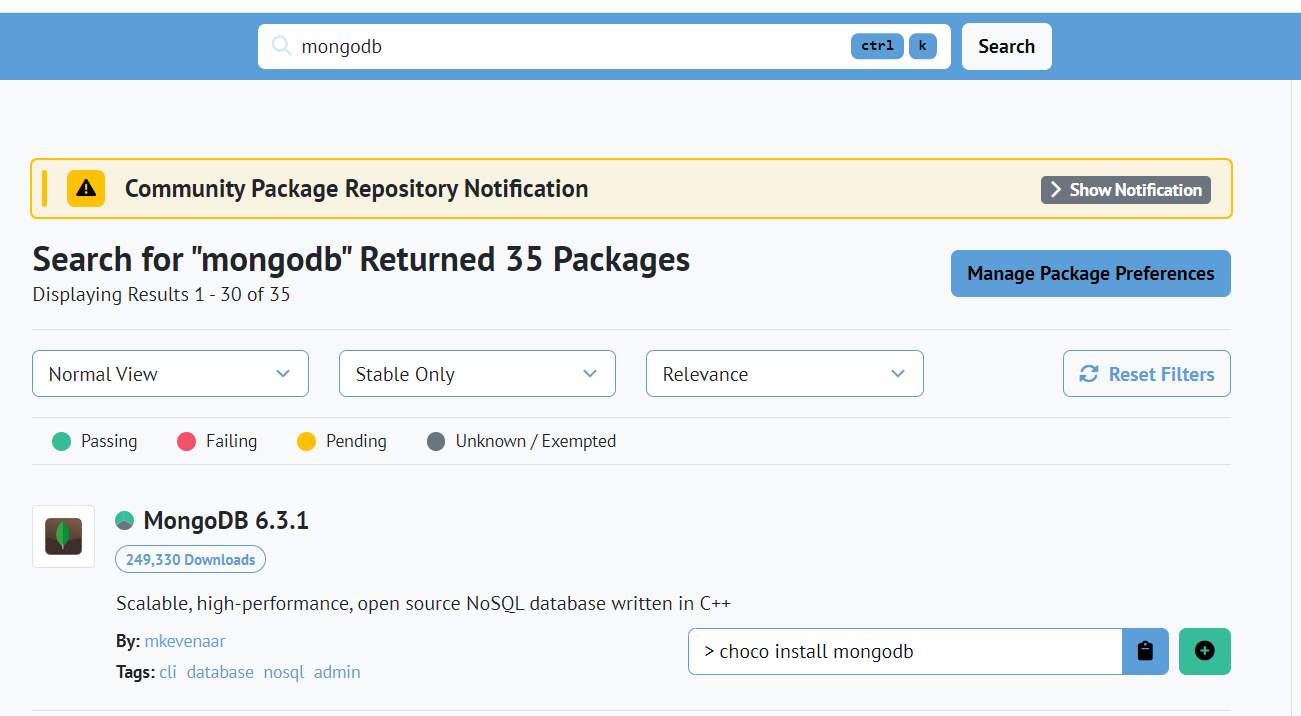Open the Relevance sort dropdown
This screenshot has height=716, width=1301.
pyautogui.click(x=784, y=374)
